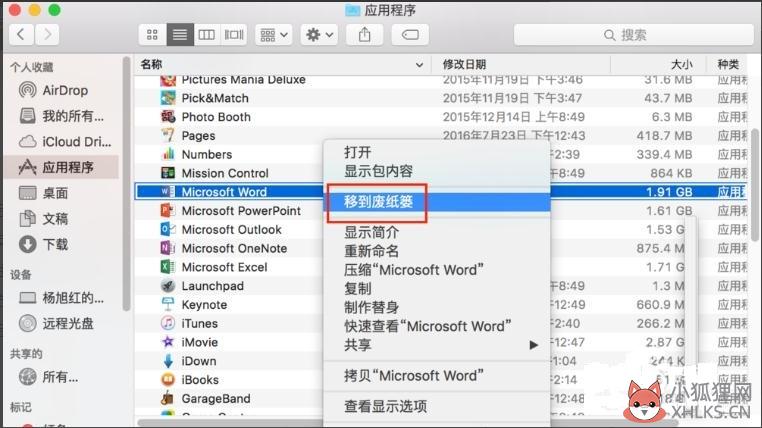Select the iDown app icon

(168, 361)
